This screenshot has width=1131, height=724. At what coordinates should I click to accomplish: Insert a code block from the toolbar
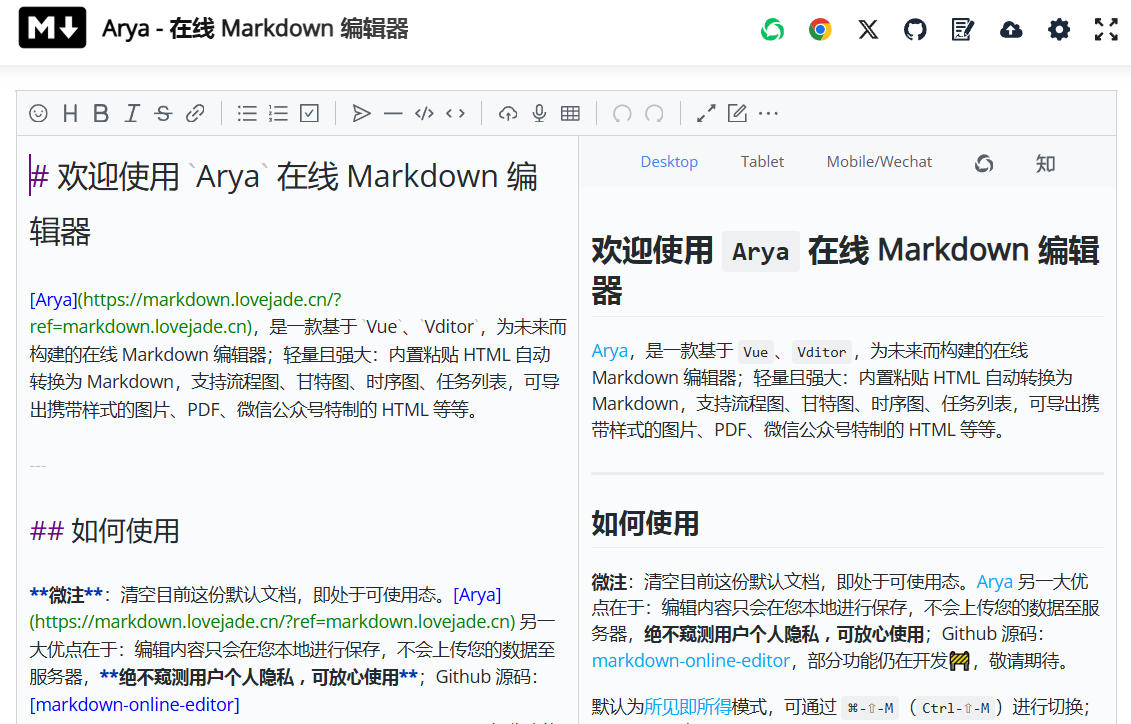[424, 114]
